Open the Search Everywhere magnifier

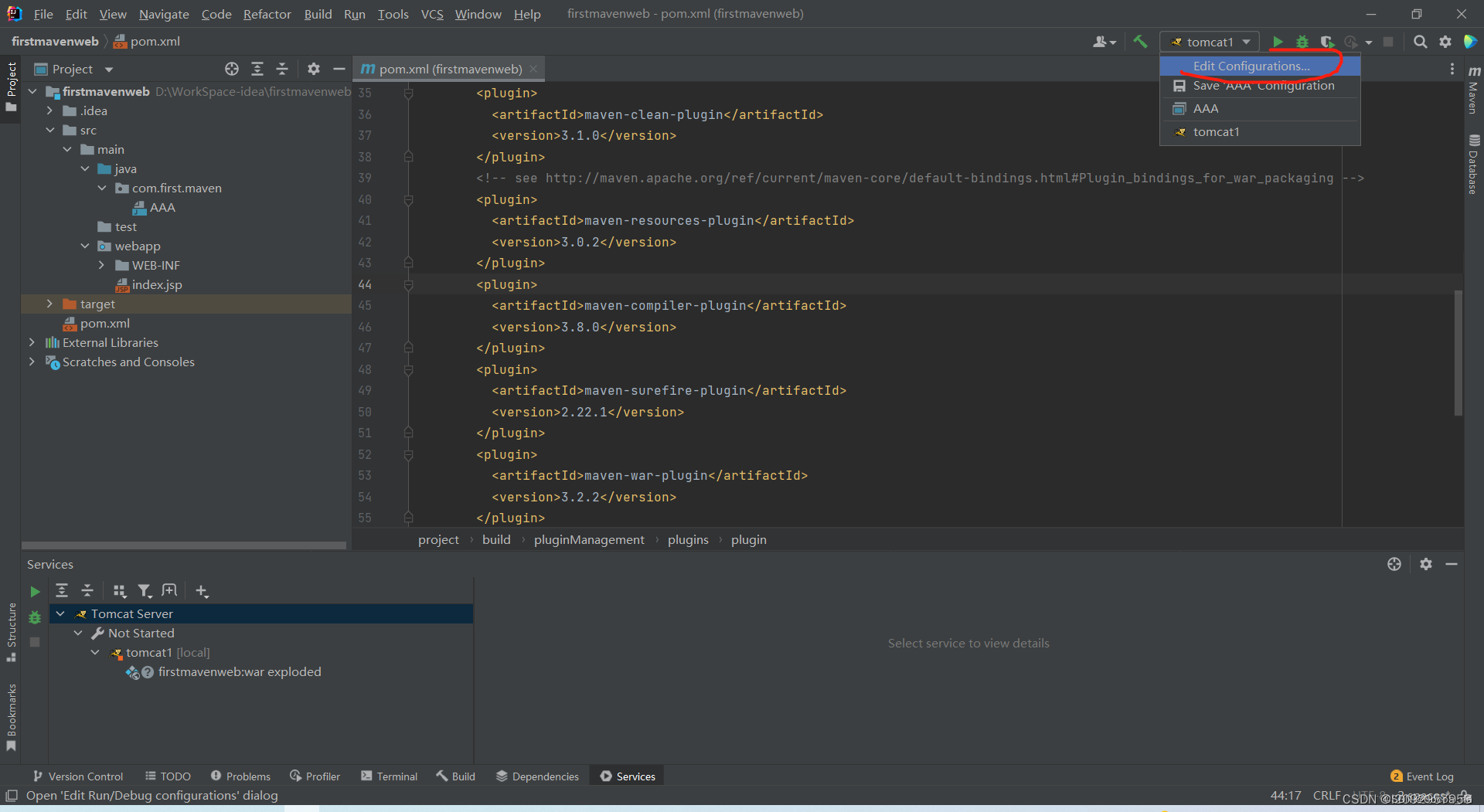(1420, 42)
